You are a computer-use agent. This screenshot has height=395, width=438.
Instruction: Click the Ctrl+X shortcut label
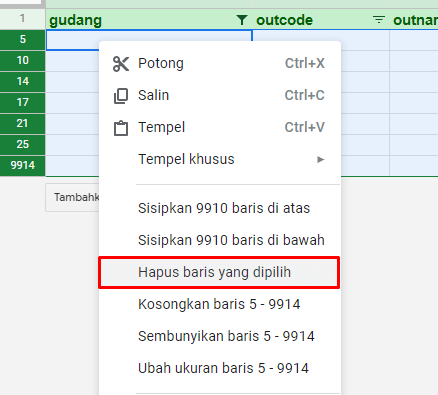coord(305,63)
